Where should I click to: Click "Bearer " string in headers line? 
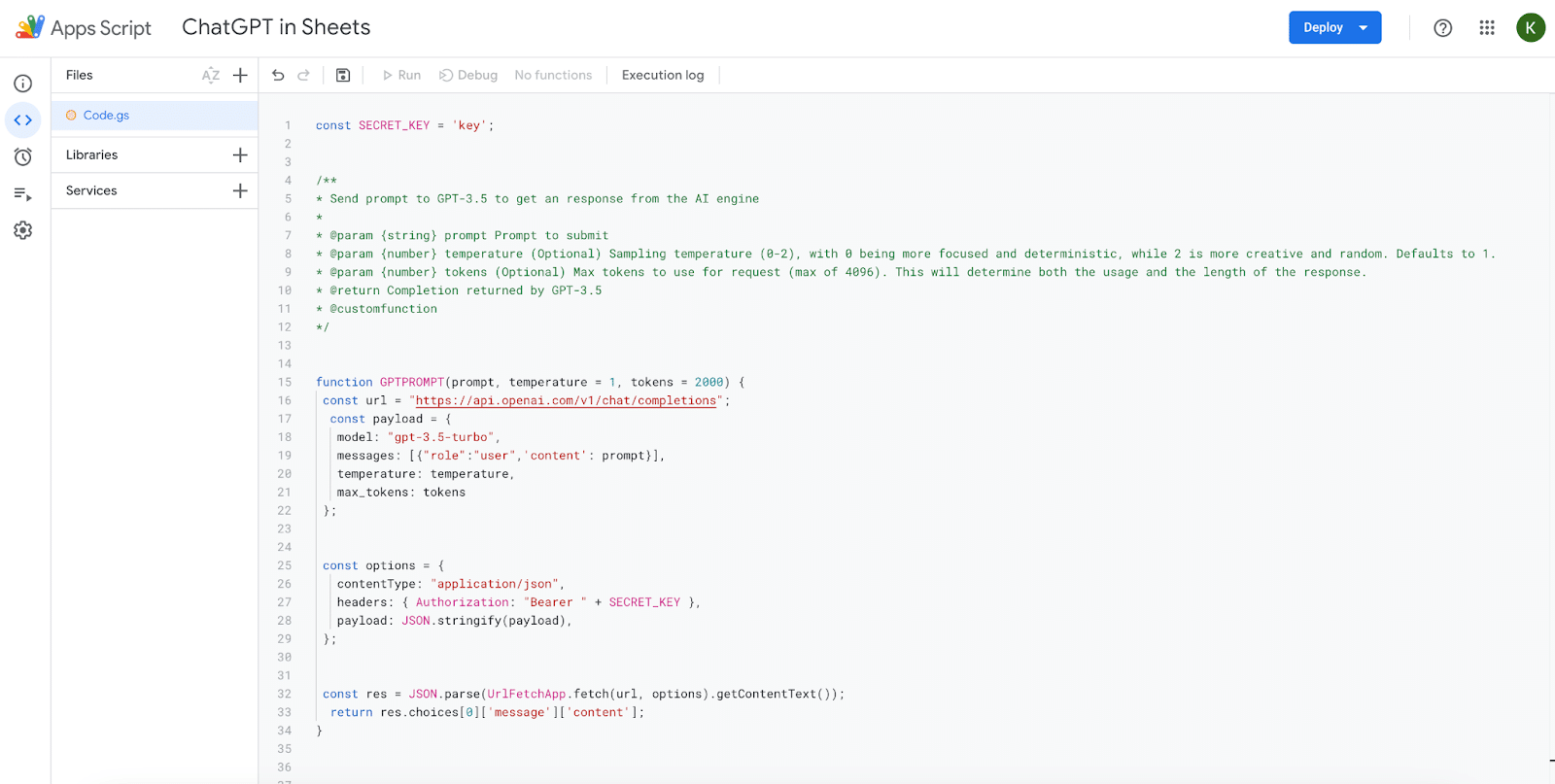(x=555, y=602)
